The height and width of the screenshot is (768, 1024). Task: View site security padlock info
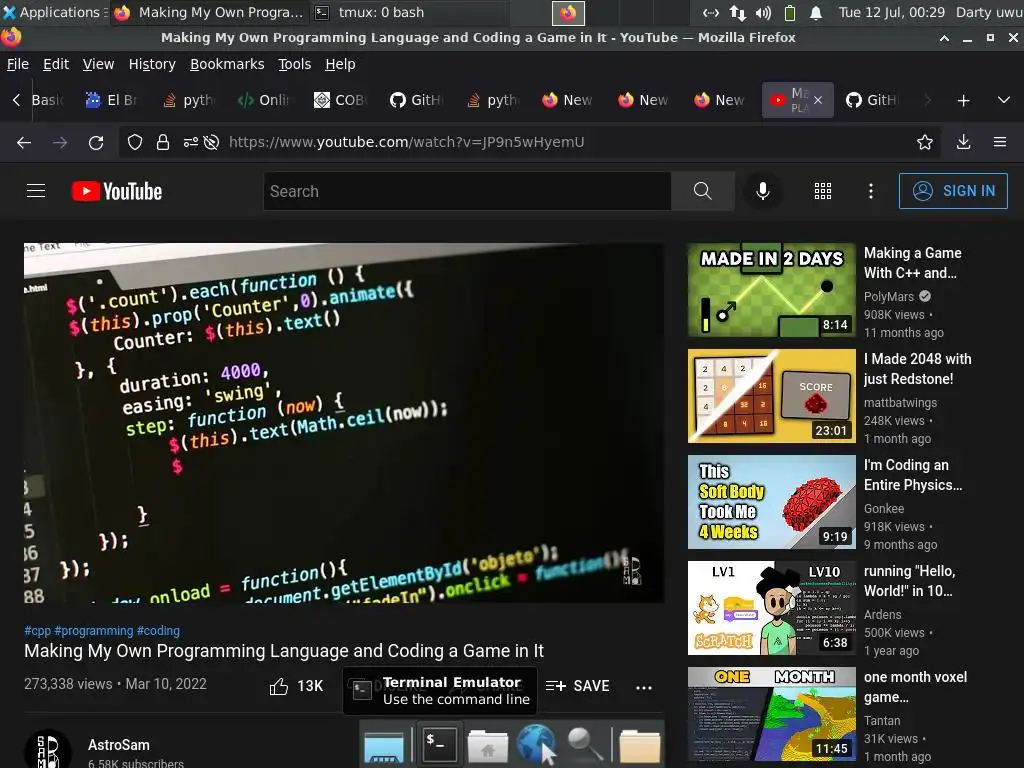point(163,142)
